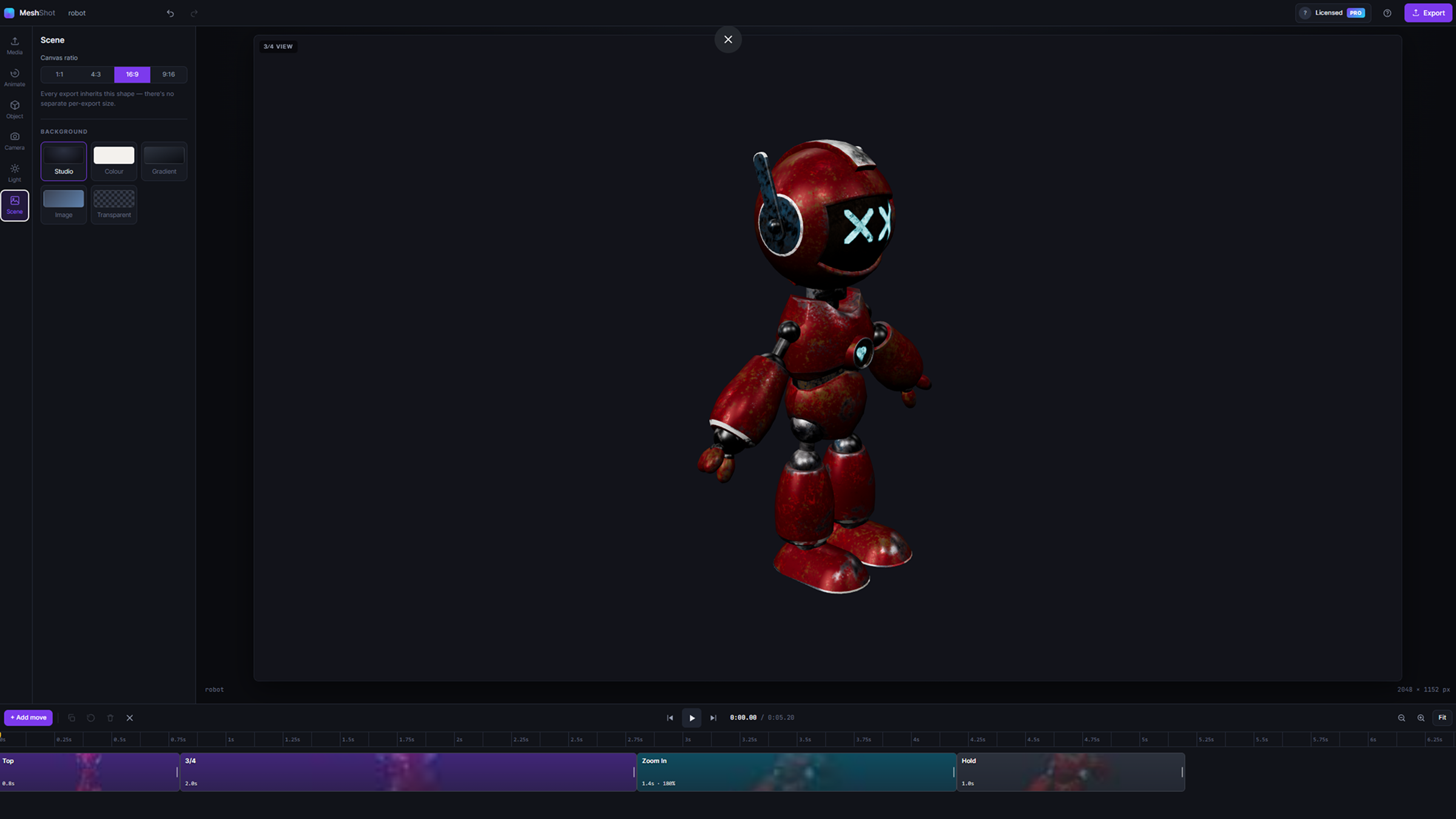Image resolution: width=1456 pixels, height=819 pixels.
Task: Click the 6s mark on the timeline ruler
Action: click(x=1373, y=740)
